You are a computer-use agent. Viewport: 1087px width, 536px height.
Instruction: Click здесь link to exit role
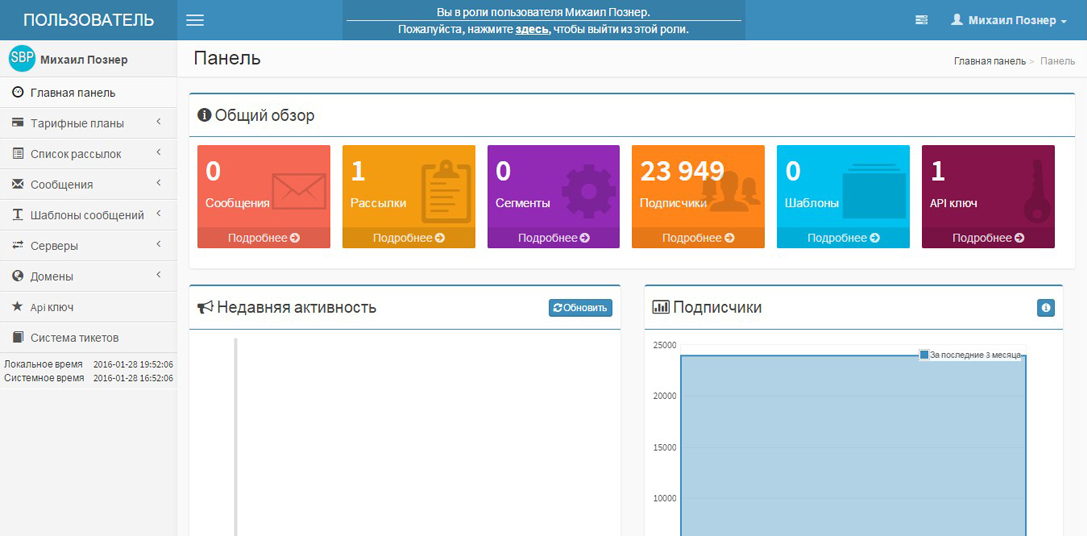532,30
